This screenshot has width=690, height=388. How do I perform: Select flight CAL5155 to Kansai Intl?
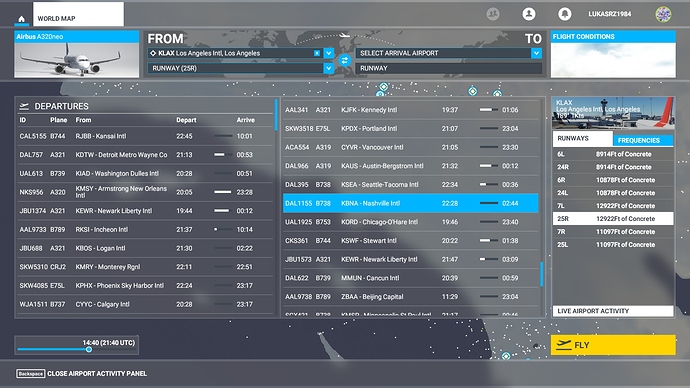click(145, 136)
